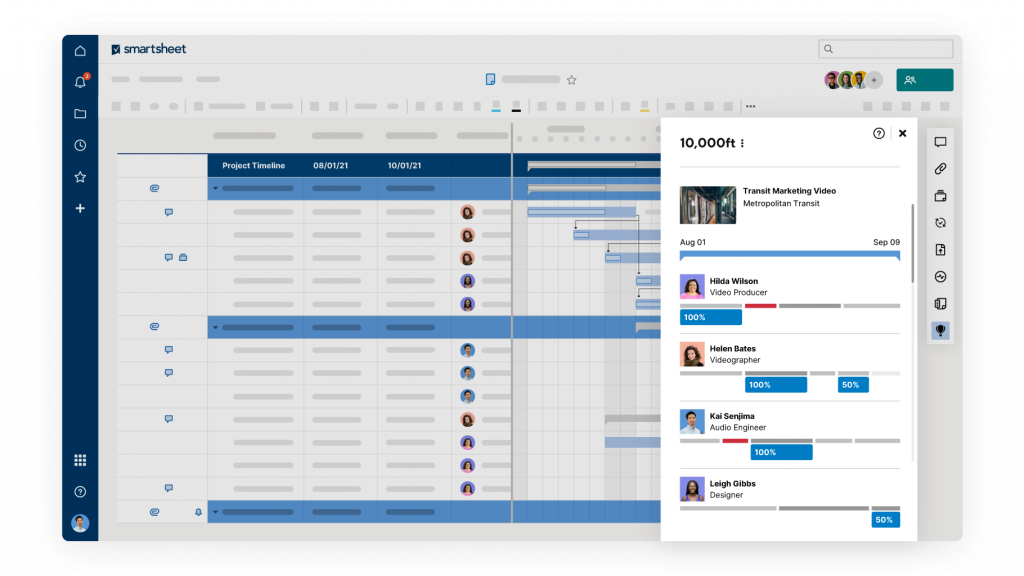This screenshot has height=576, width=1024.
Task: Open the 10,000ft panel options menu
Action: 743,143
